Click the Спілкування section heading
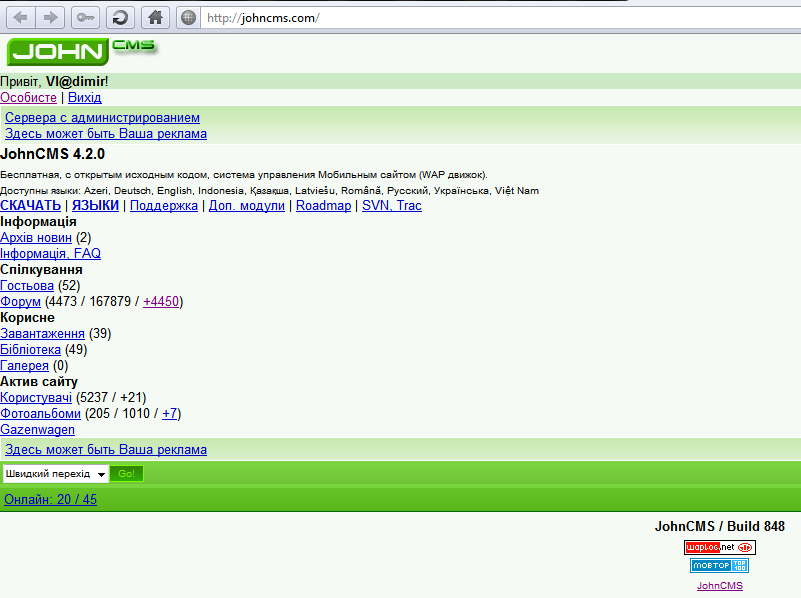This screenshot has height=598, width=801. tap(41, 270)
